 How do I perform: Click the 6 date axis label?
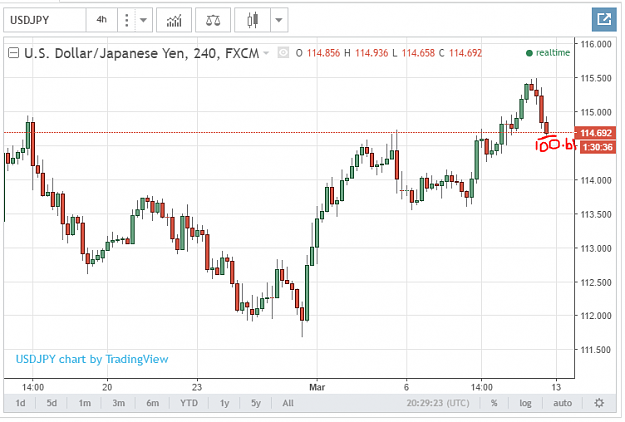(407, 387)
